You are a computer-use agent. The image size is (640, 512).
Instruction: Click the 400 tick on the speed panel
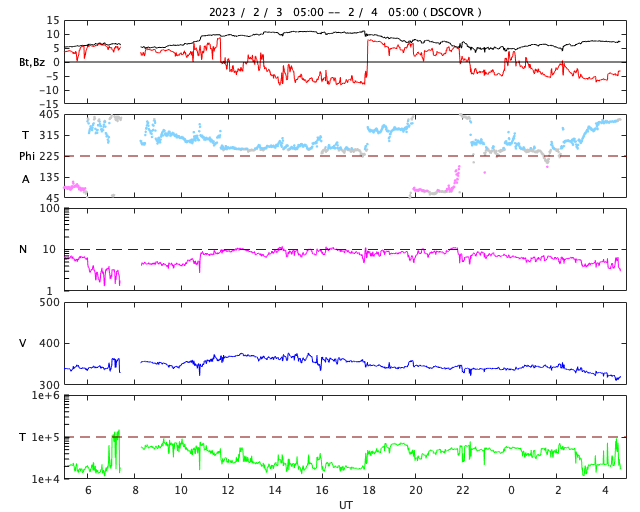click(49, 343)
